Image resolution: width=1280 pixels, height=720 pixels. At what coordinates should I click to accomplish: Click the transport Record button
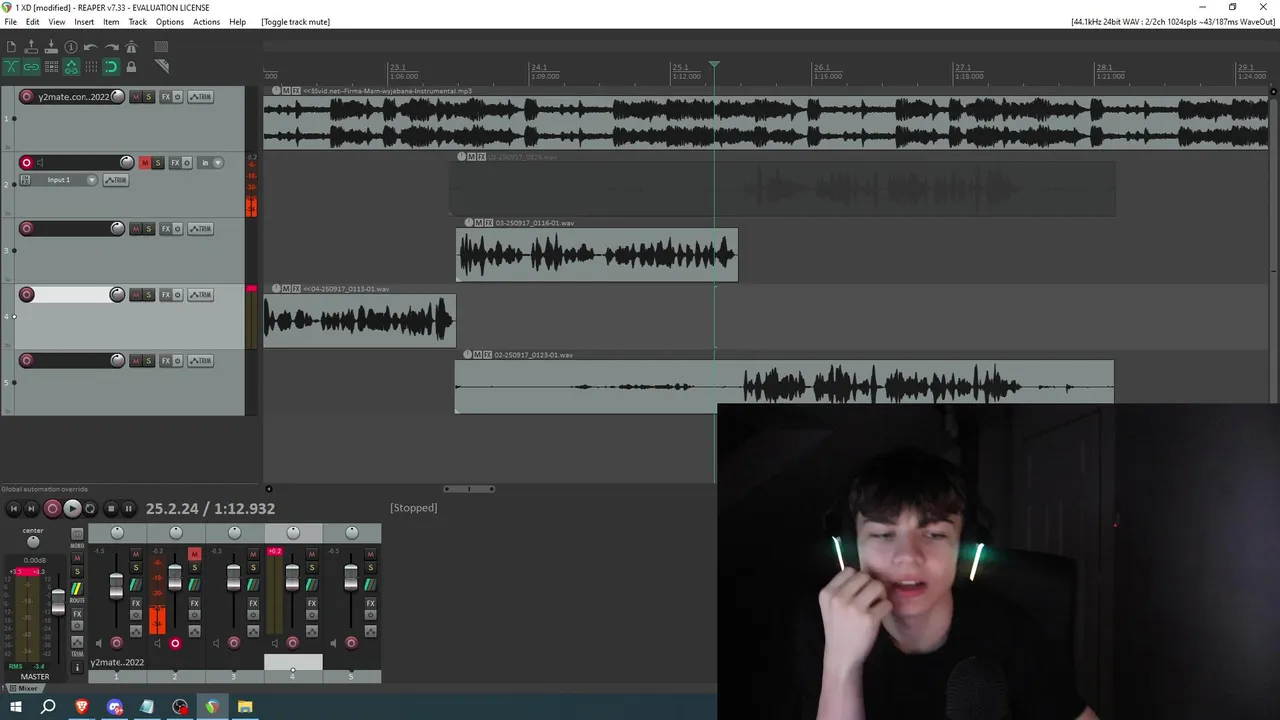(x=53, y=509)
